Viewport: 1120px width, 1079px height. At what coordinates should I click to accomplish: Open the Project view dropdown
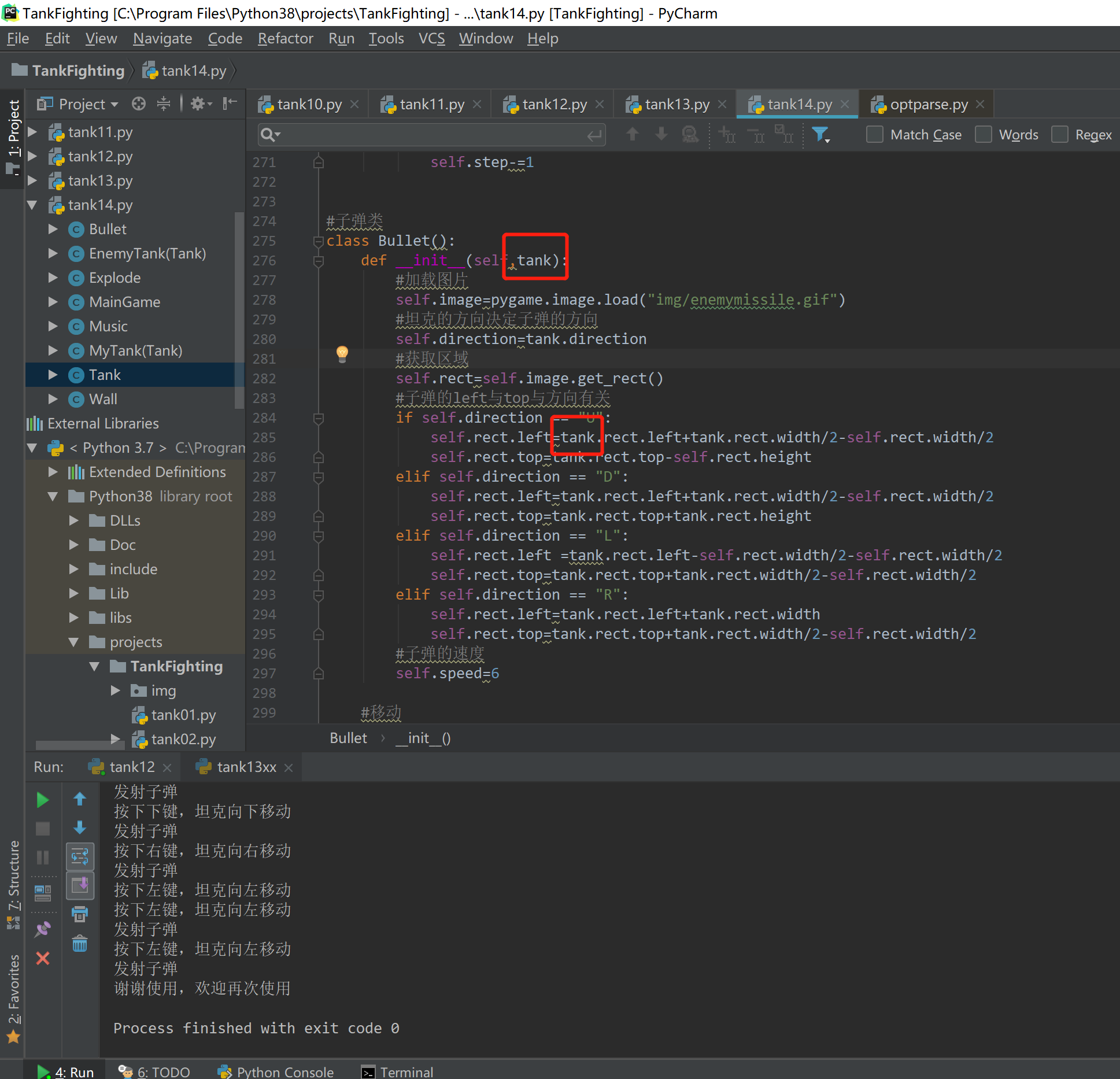(x=77, y=104)
